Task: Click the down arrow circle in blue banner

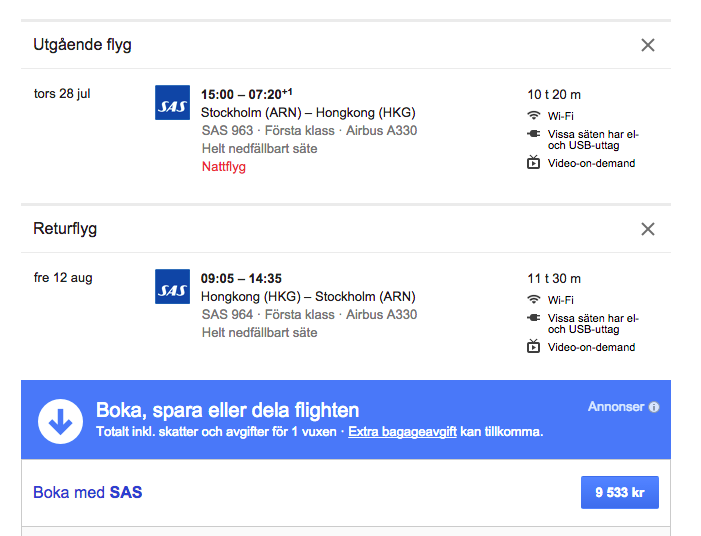Action: click(x=60, y=420)
